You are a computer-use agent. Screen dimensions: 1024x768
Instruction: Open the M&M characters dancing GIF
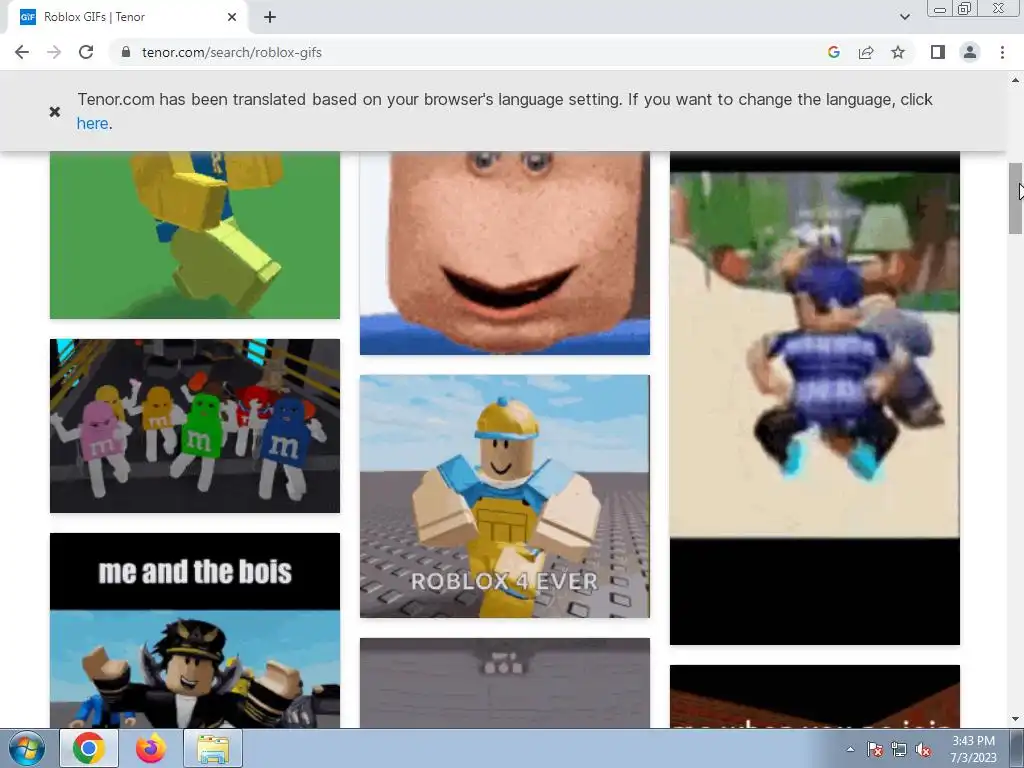195,426
